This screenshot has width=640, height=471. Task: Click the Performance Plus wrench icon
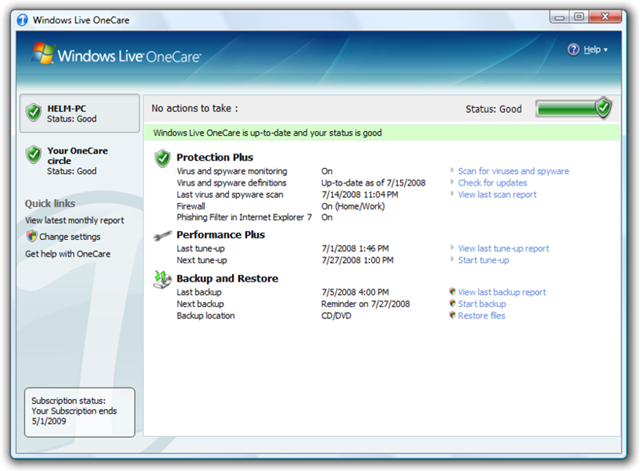point(162,236)
